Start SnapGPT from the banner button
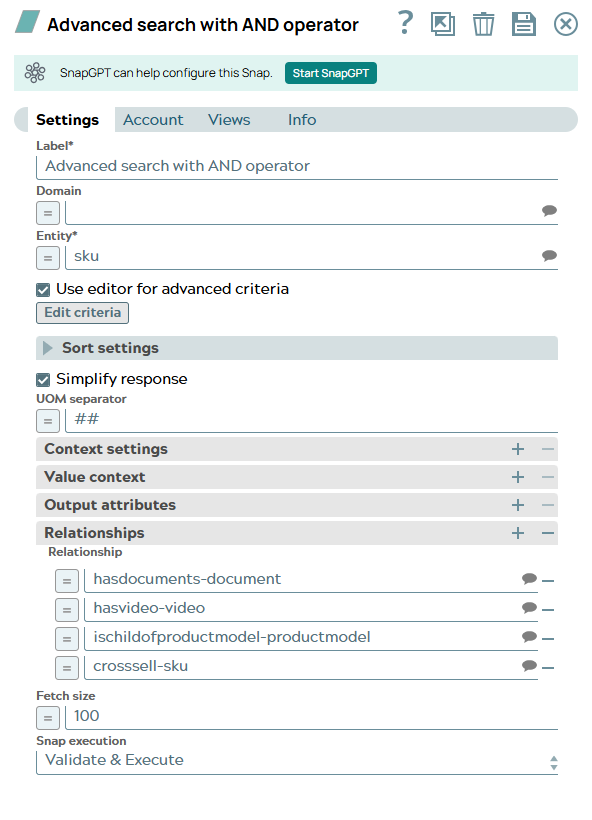 [x=333, y=73]
